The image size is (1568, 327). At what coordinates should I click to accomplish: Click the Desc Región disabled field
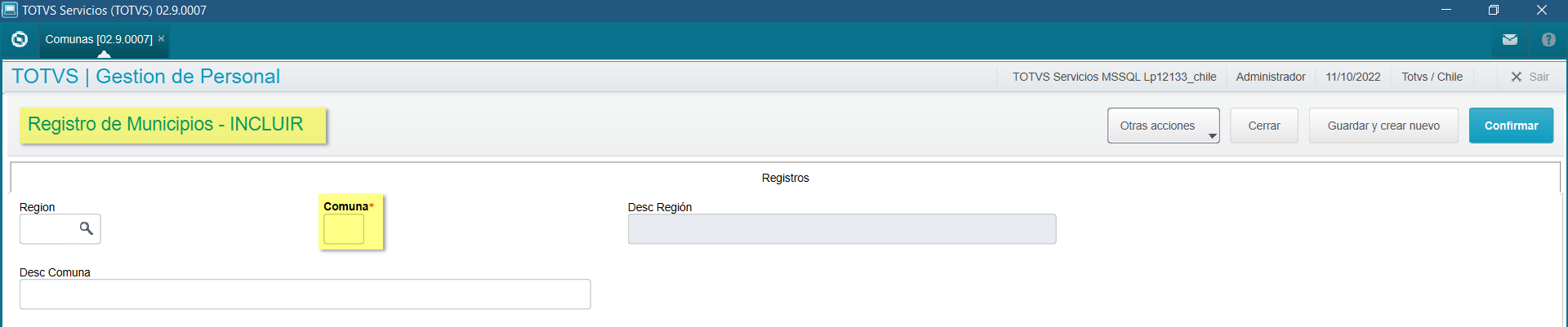(841, 229)
